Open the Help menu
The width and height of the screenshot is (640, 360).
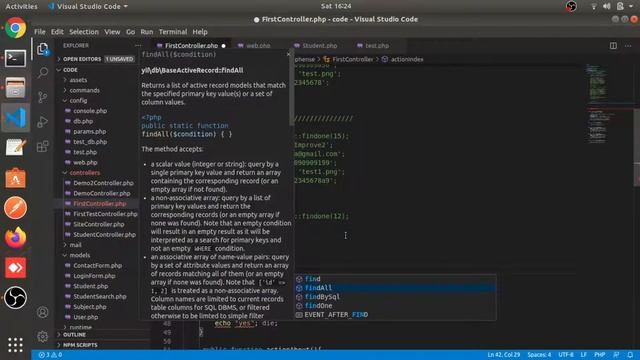[200, 32]
